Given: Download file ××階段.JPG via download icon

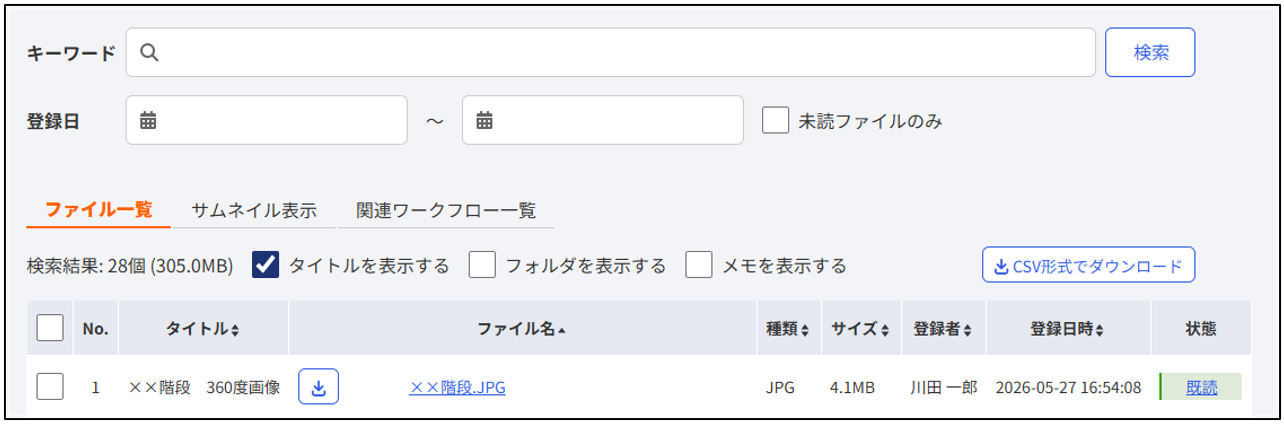Looking at the screenshot, I should tap(319, 387).
